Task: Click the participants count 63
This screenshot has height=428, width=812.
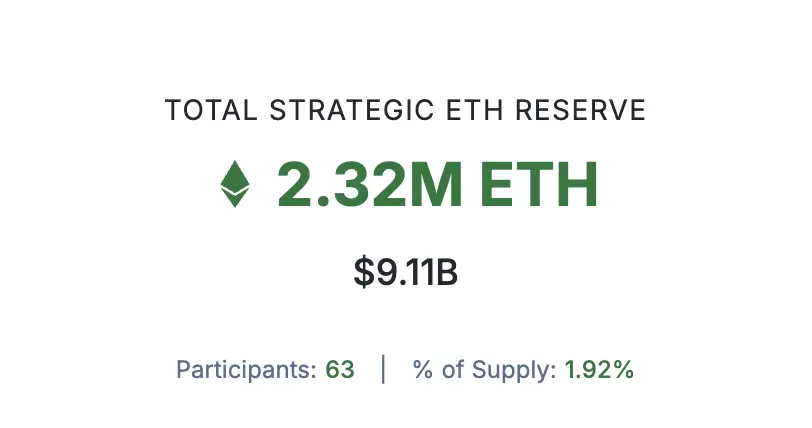Action: pos(340,370)
